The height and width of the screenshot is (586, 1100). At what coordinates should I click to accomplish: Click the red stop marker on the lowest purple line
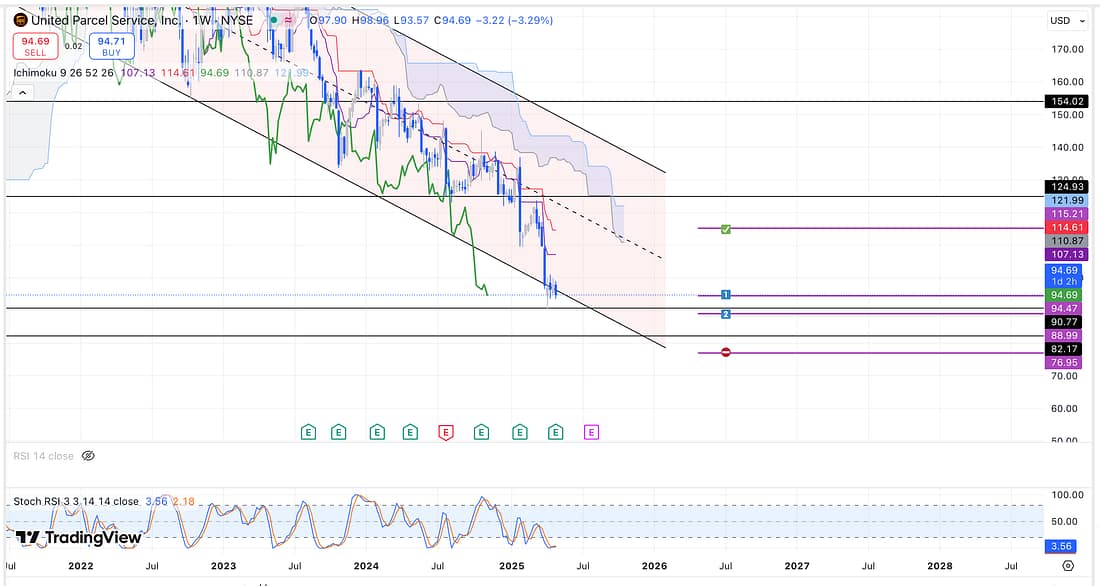click(726, 353)
